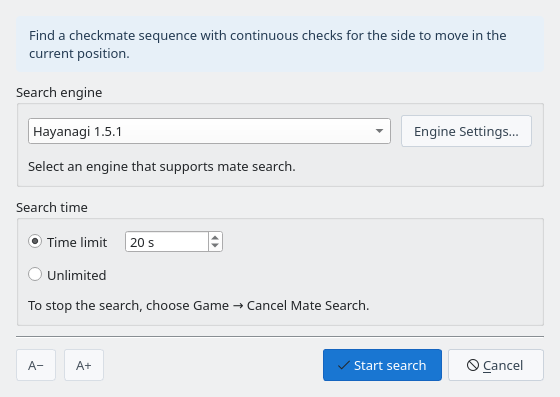Increase time limit with up arrow
This screenshot has height=397, width=560.
point(215,238)
